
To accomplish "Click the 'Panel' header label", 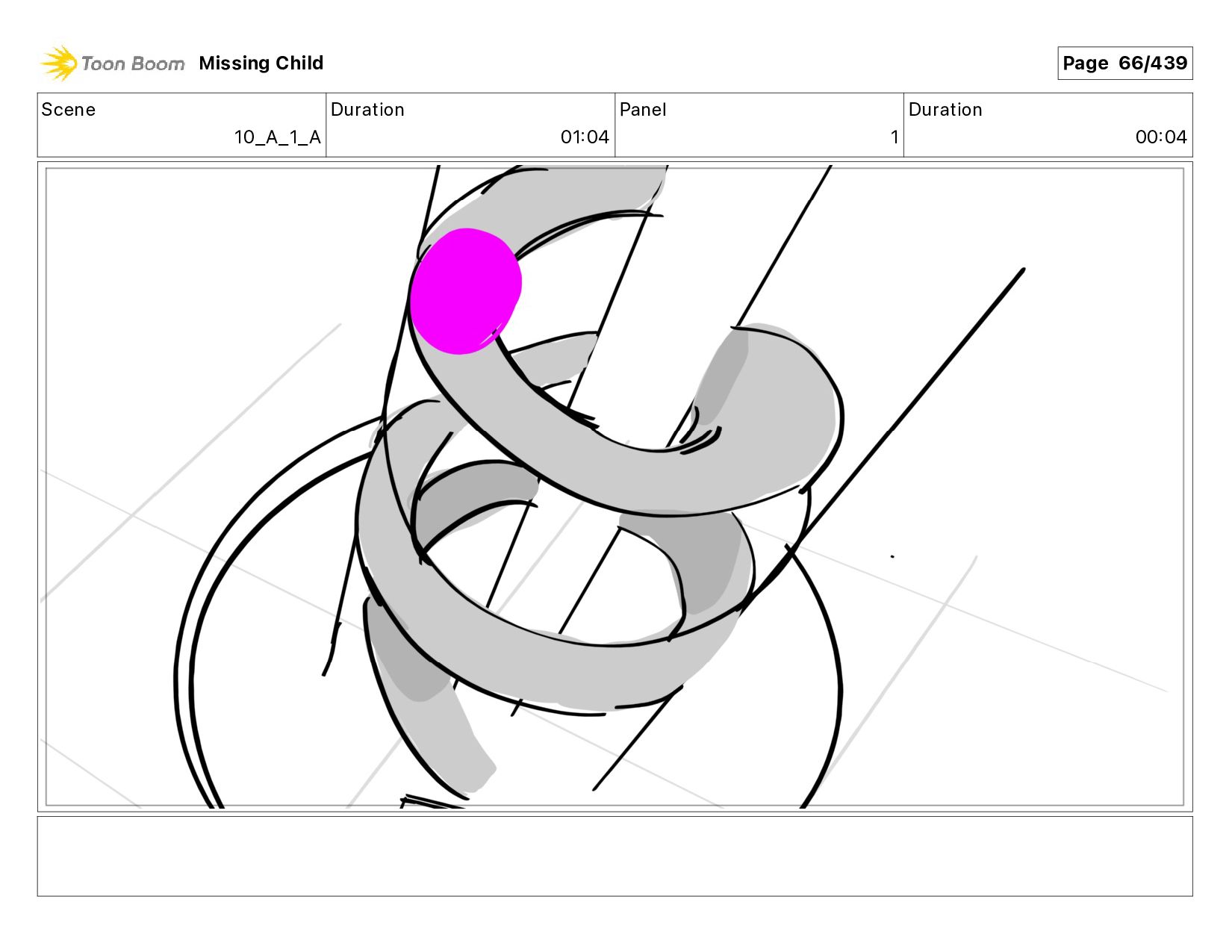I will point(643,110).
